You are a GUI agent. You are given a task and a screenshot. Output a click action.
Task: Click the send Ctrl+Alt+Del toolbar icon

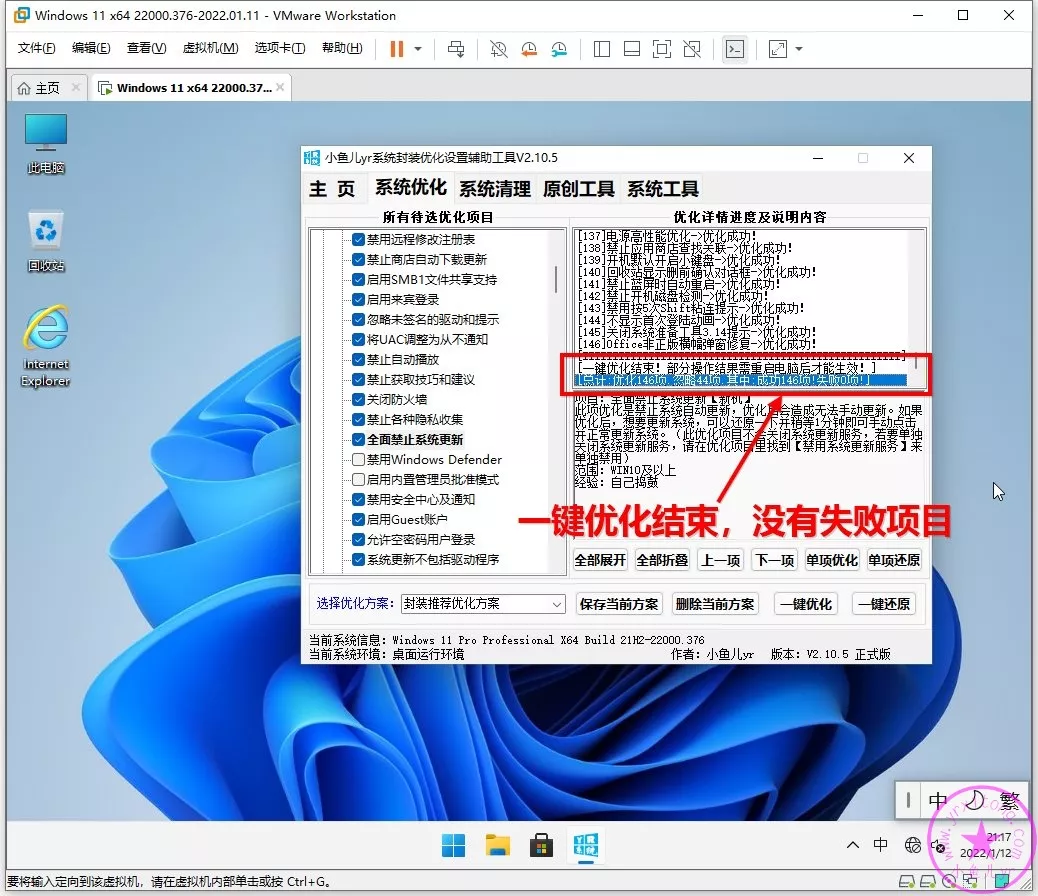pyautogui.click(x=456, y=49)
